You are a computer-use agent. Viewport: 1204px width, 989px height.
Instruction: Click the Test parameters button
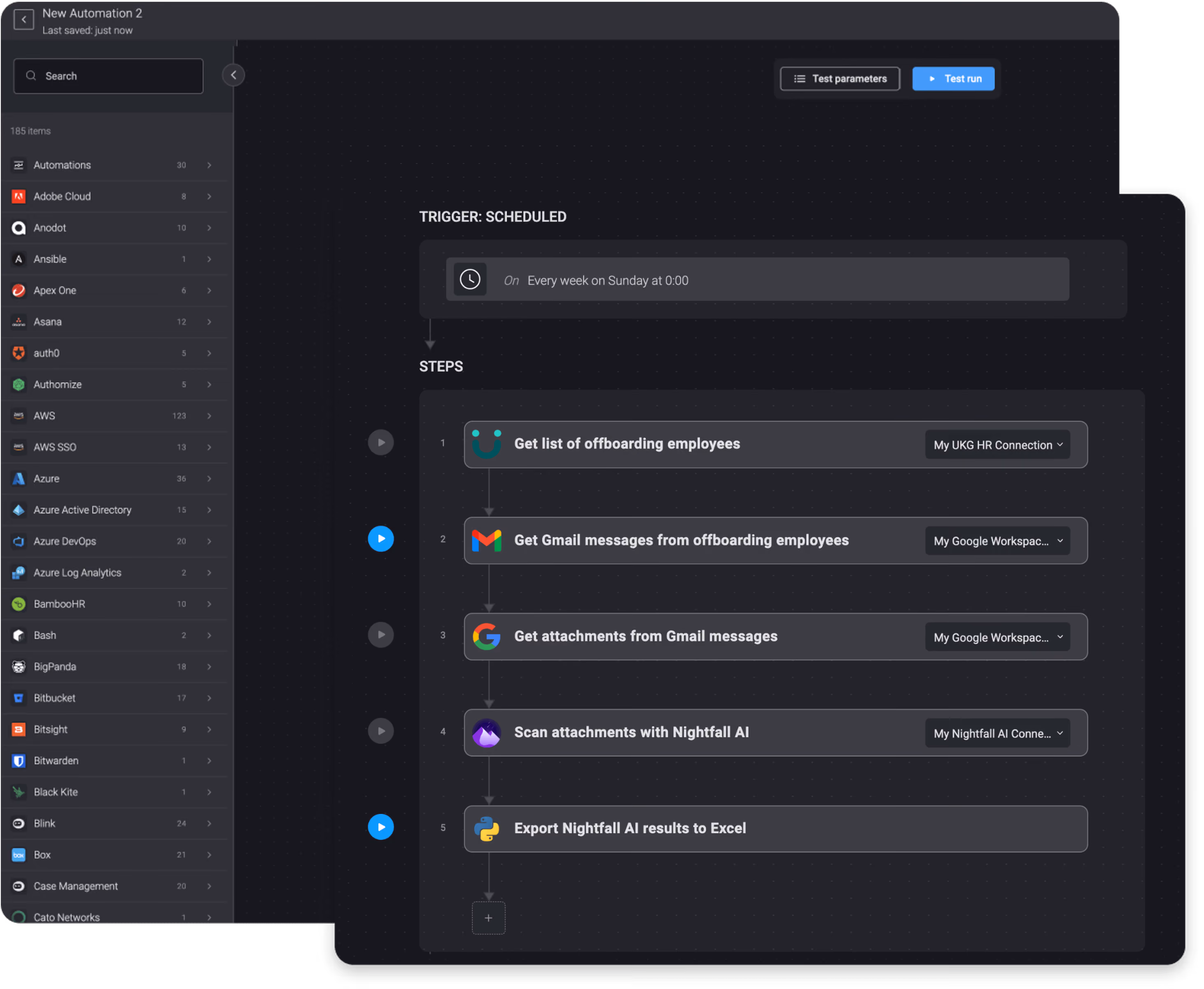coord(841,79)
